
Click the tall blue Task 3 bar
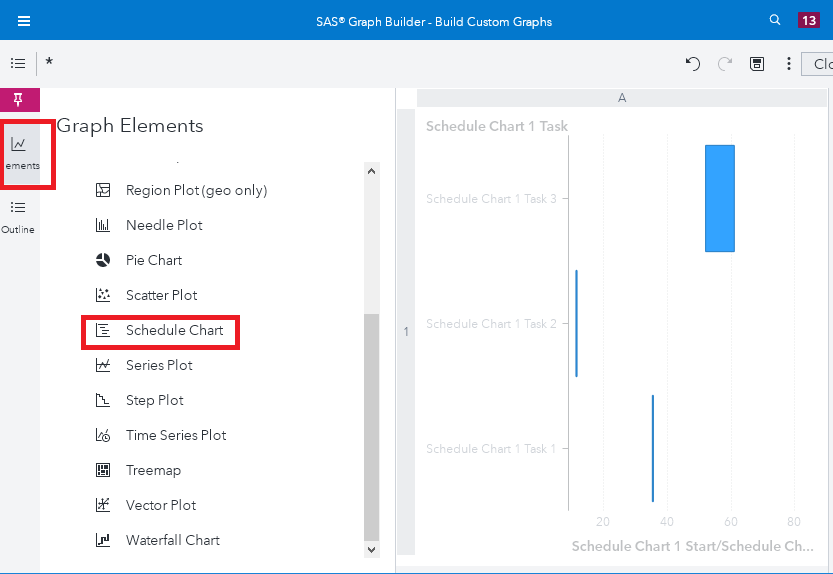[x=719, y=198]
